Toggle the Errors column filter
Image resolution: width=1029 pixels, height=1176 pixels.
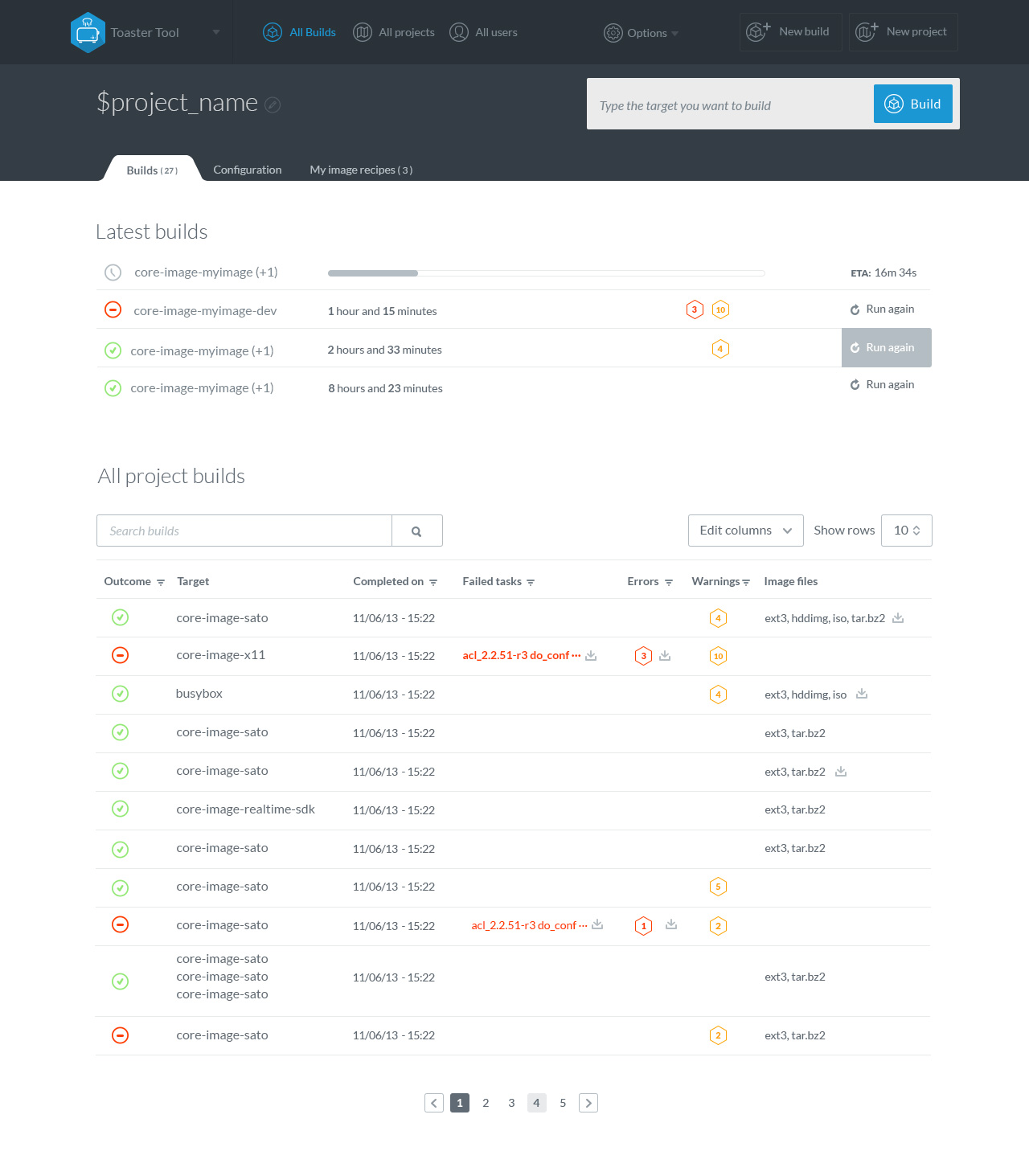click(669, 582)
